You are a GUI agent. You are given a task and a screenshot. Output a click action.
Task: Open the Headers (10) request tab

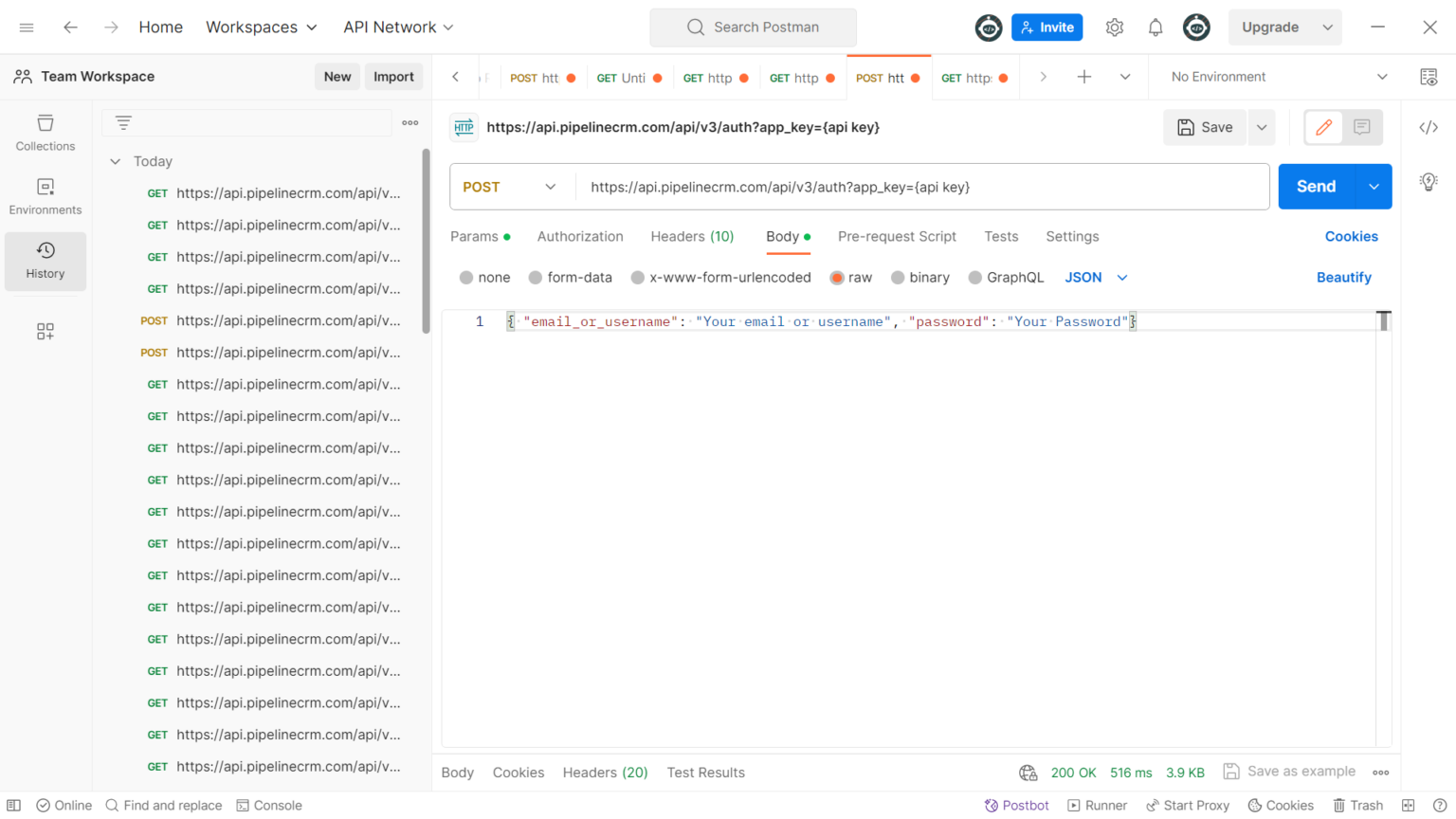(692, 237)
